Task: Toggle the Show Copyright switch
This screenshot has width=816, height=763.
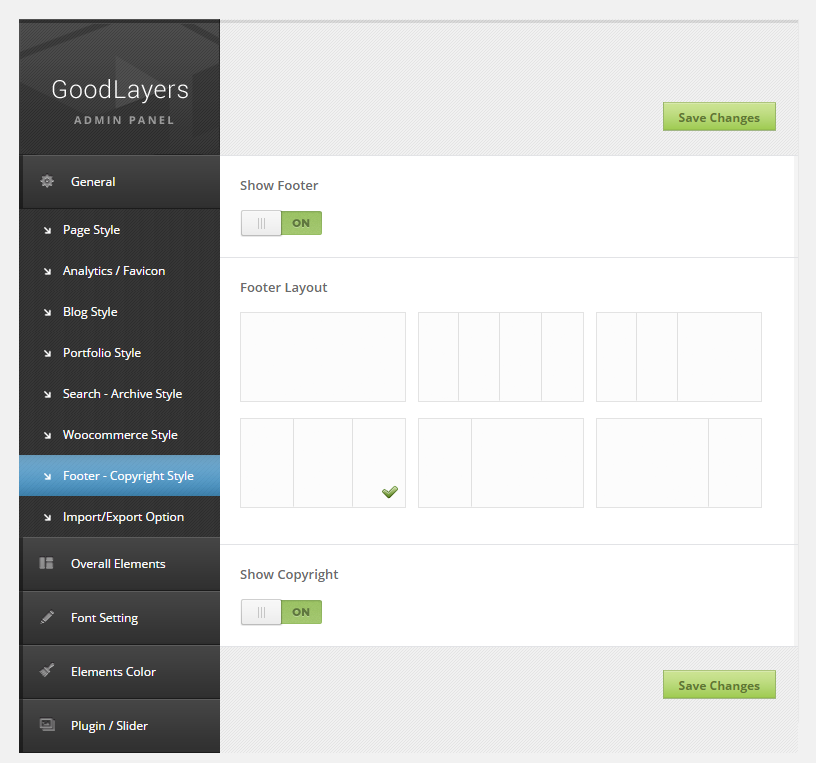Action: (281, 612)
